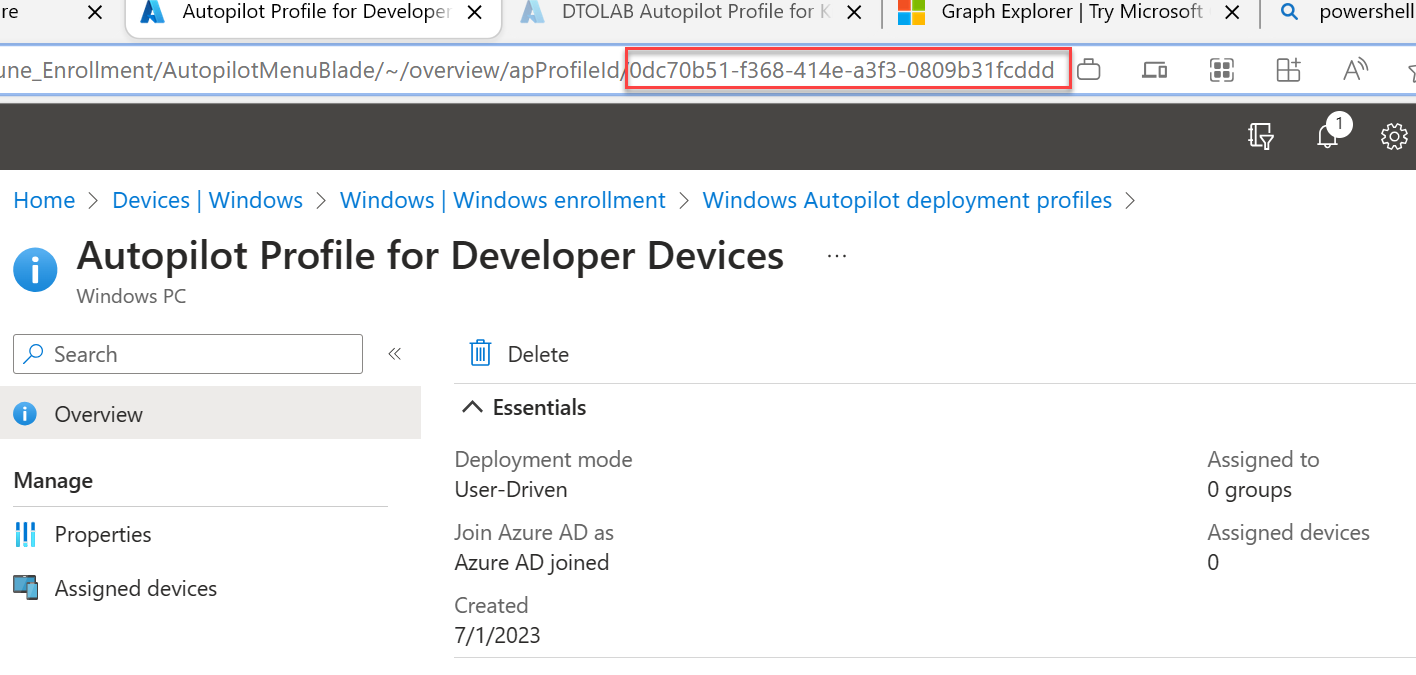Click the Assigned devices icon in the sidebar
The height and width of the screenshot is (675, 1416).
[25, 588]
